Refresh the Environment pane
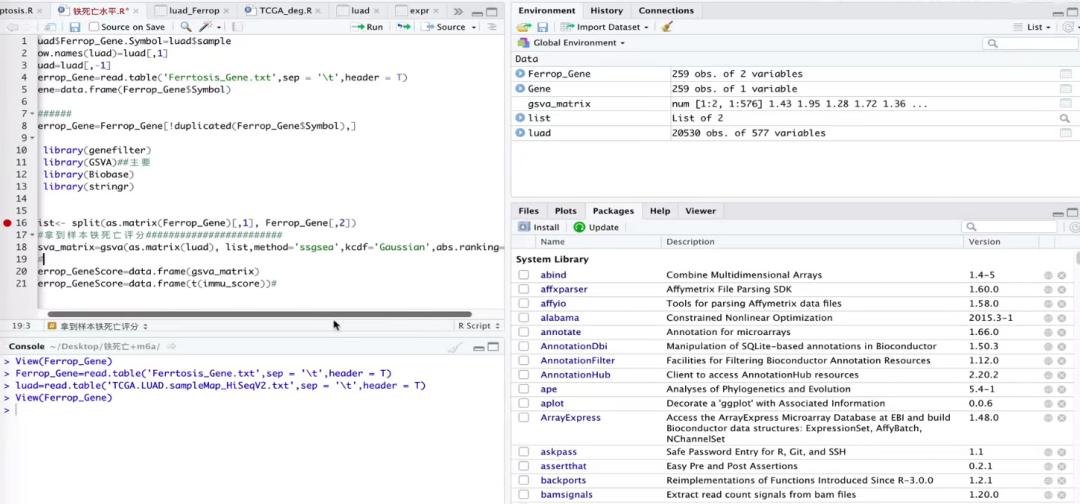 (x=1068, y=27)
